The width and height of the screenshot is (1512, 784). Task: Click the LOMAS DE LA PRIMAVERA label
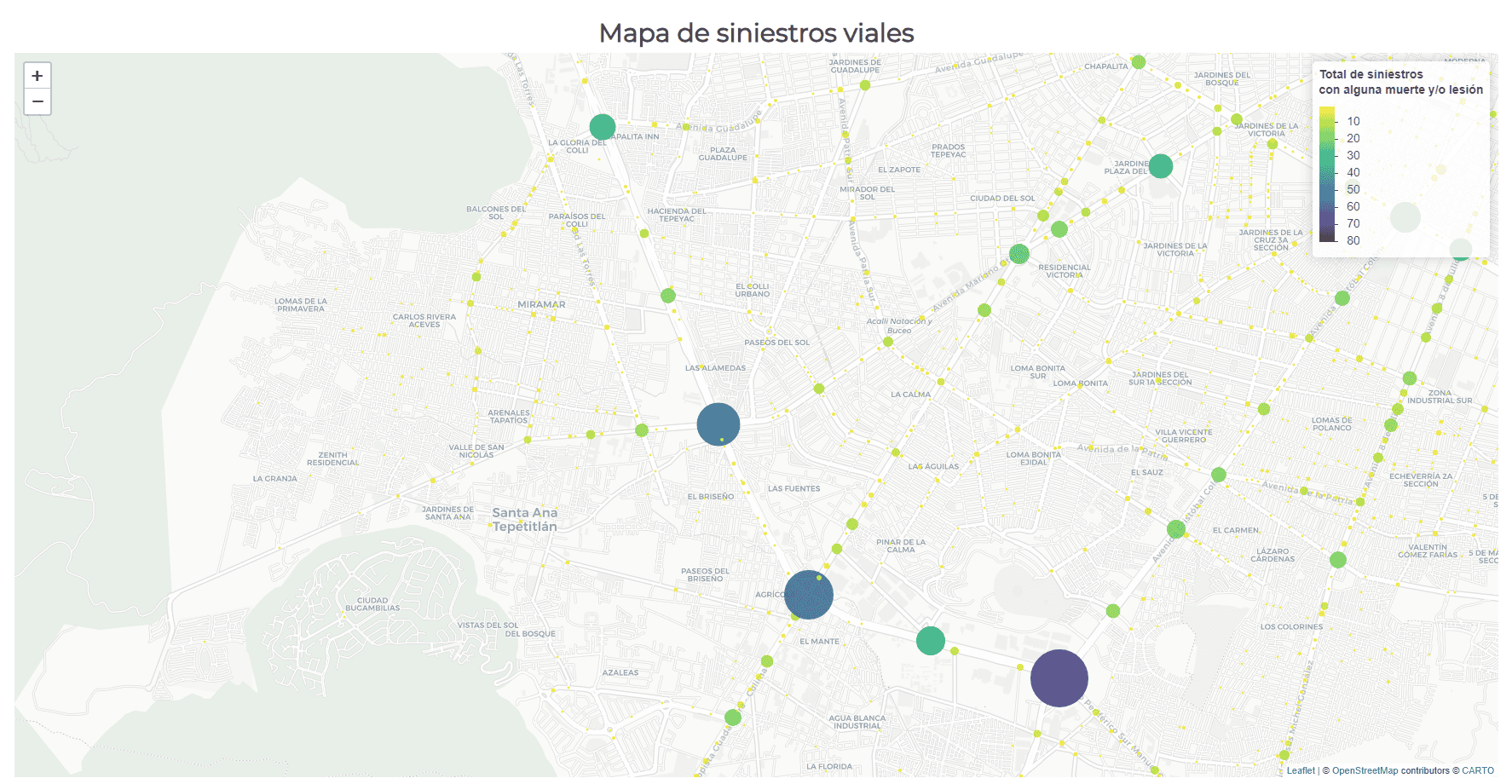pyautogui.click(x=301, y=305)
